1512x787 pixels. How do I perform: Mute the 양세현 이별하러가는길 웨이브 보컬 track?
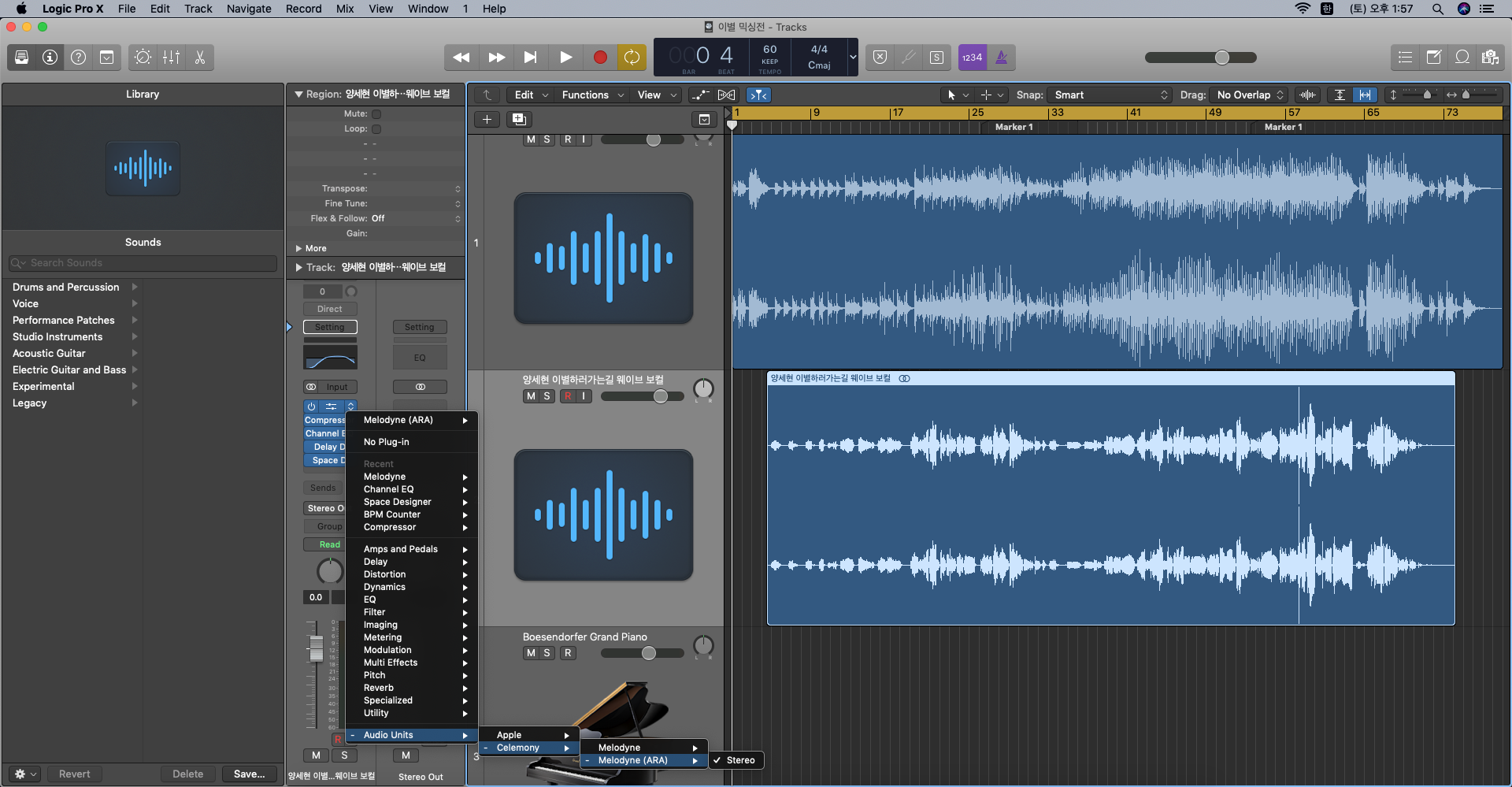(531, 396)
